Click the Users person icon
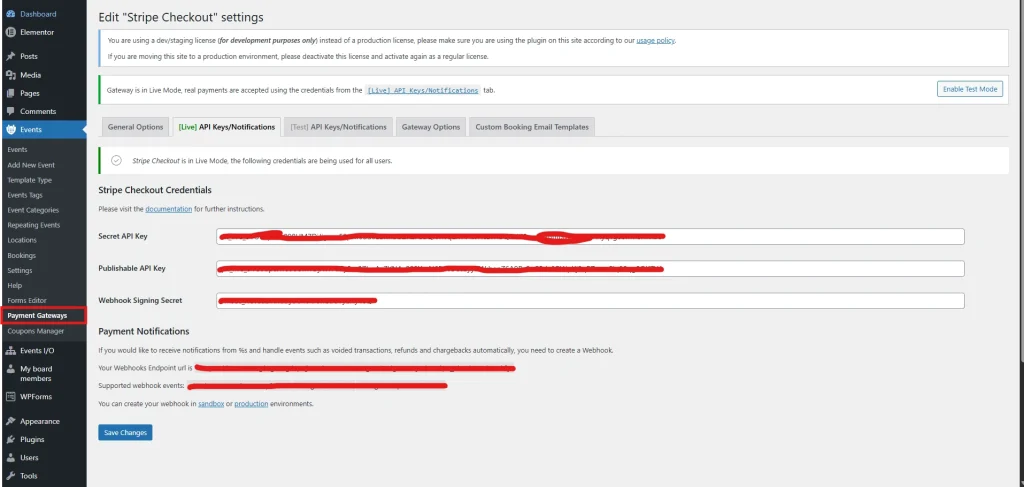1024x487 pixels. click(10, 458)
